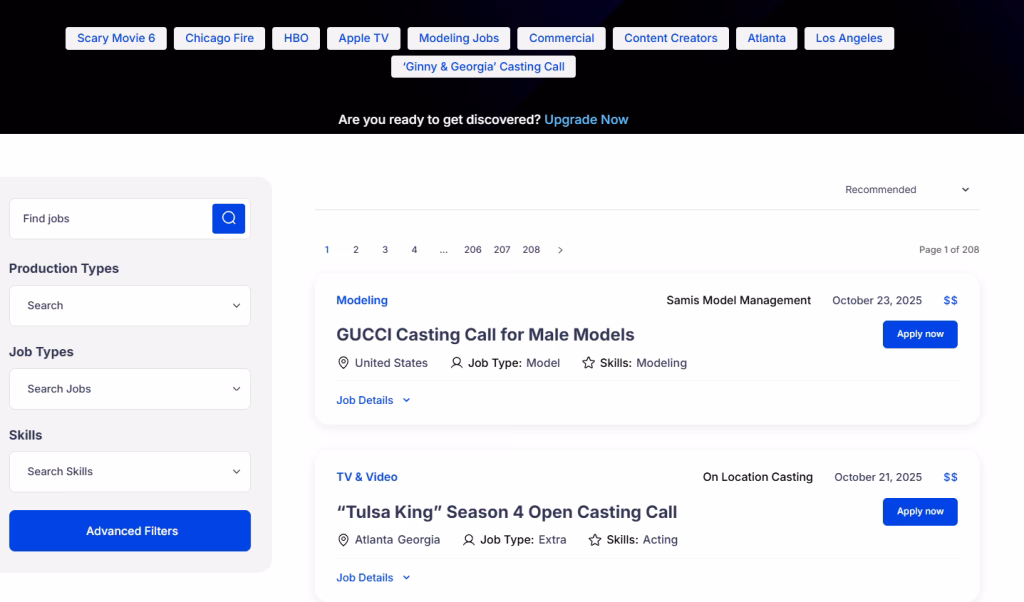
Task: Expand Job Details for the GUCCI casting call
Action: pyautogui.click(x=373, y=400)
